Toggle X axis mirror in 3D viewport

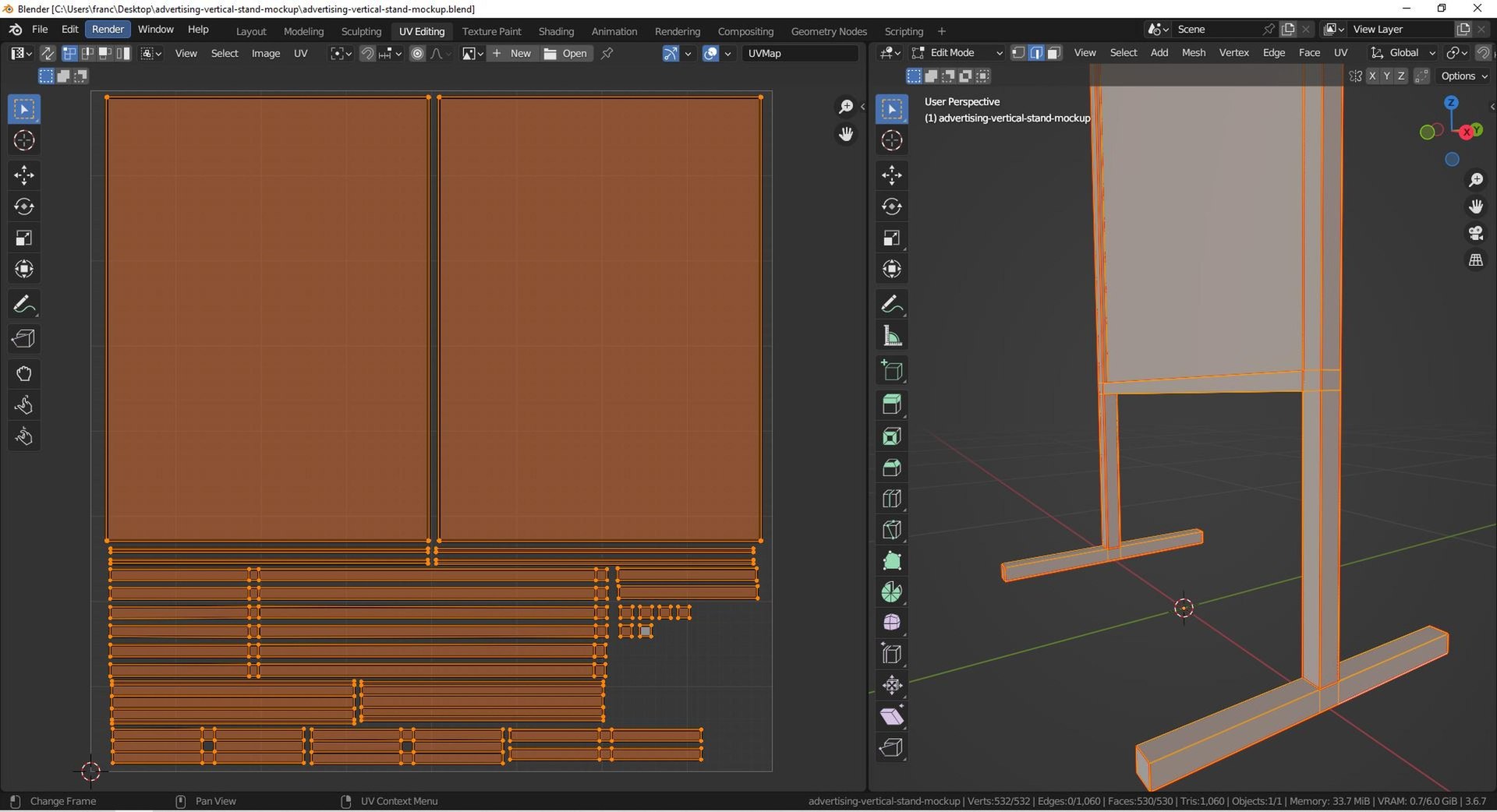(1372, 76)
